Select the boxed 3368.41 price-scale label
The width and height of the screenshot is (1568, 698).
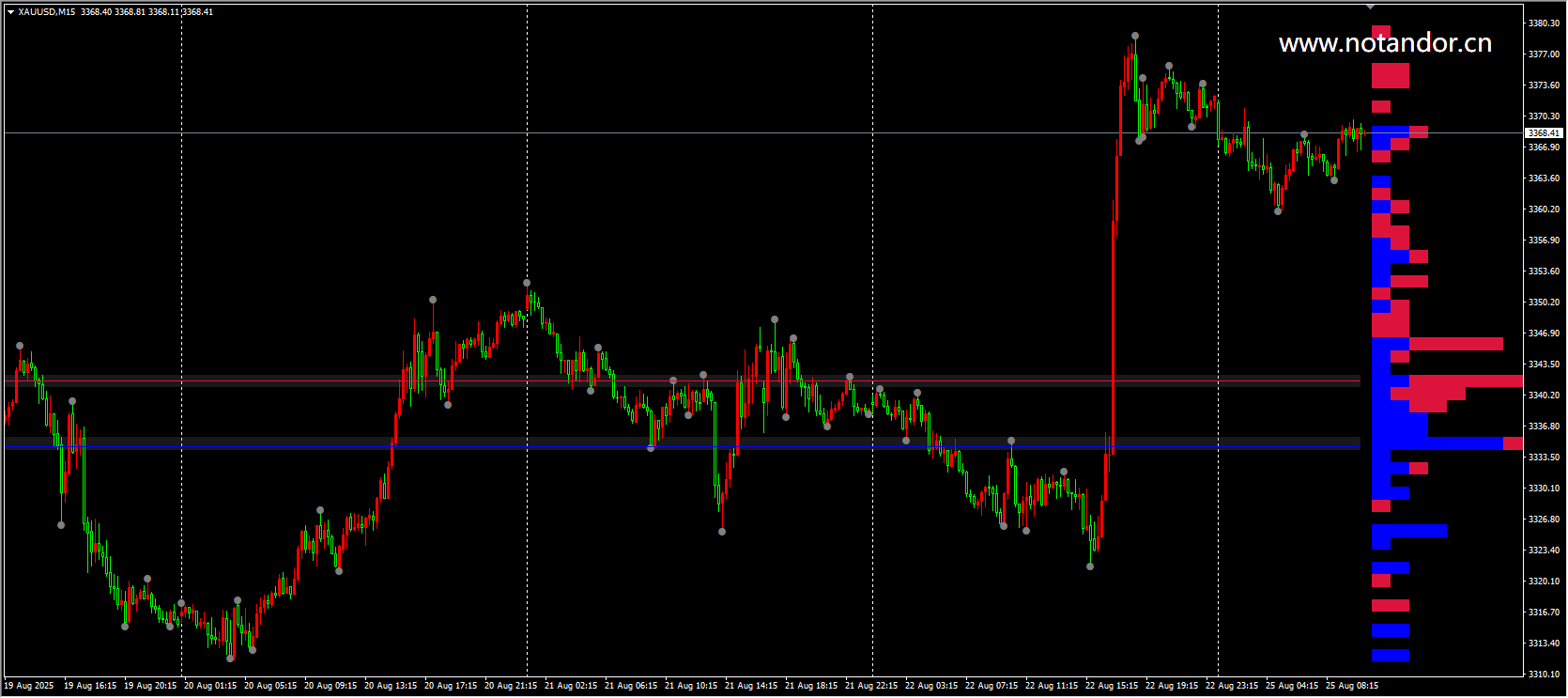[1543, 133]
